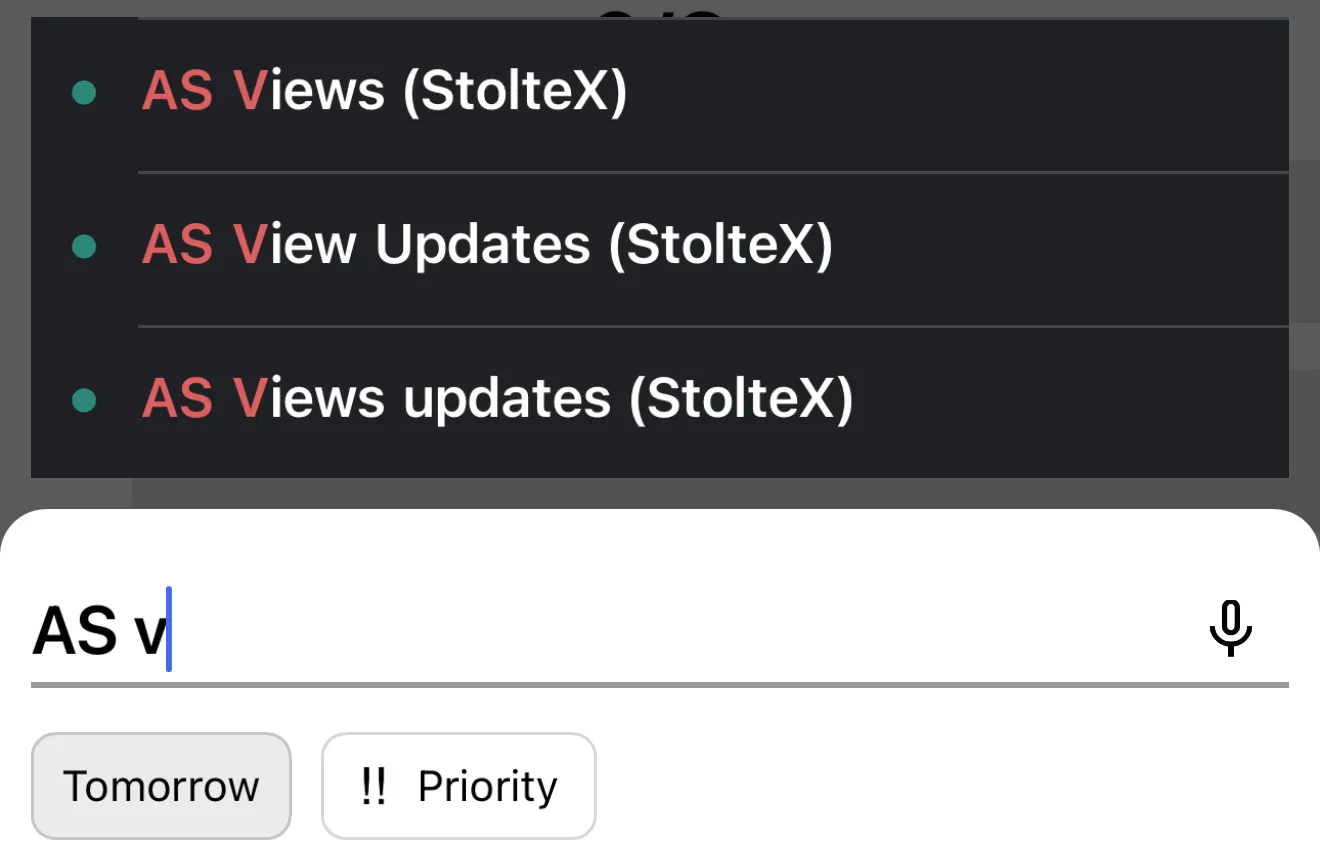This screenshot has width=1320, height=851.
Task: Click the word Updates in the middle suggestion
Action: [482, 245]
